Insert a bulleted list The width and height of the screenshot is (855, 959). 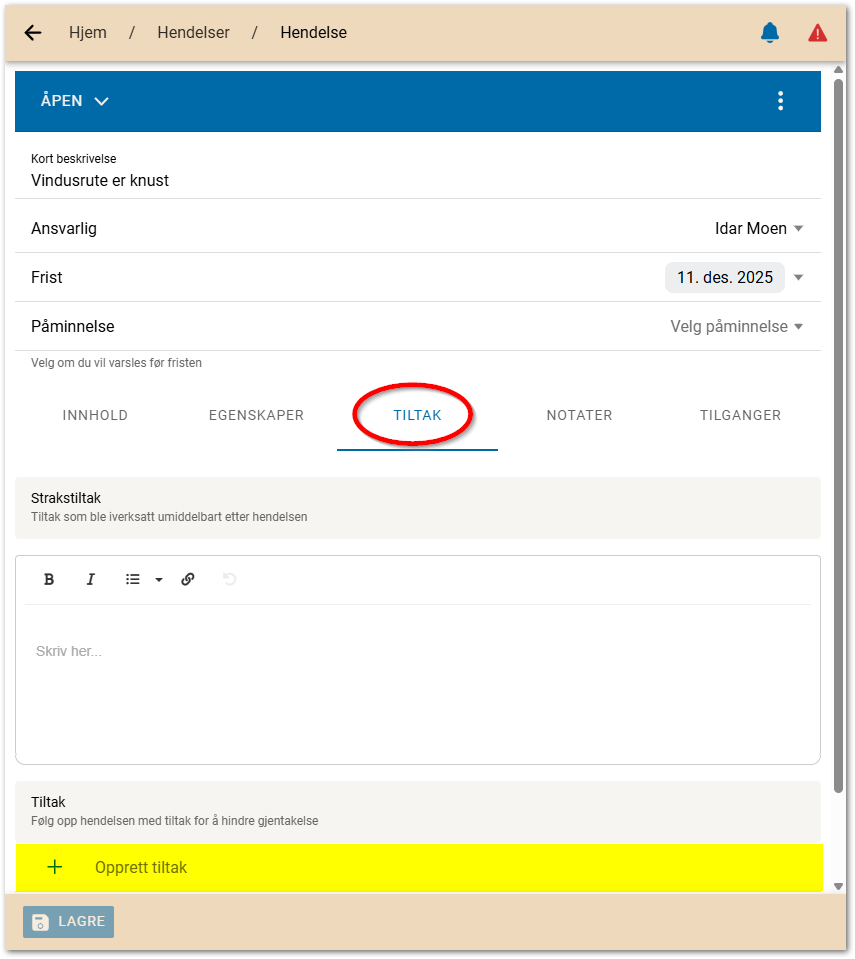(x=133, y=579)
